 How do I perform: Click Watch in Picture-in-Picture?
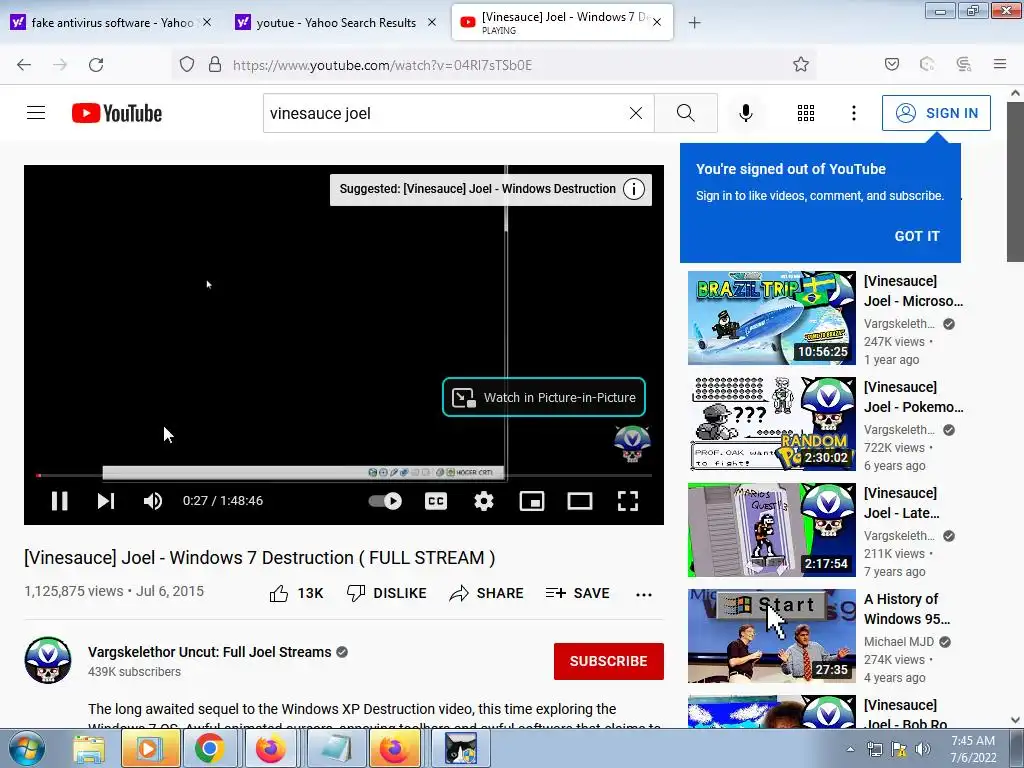(544, 397)
